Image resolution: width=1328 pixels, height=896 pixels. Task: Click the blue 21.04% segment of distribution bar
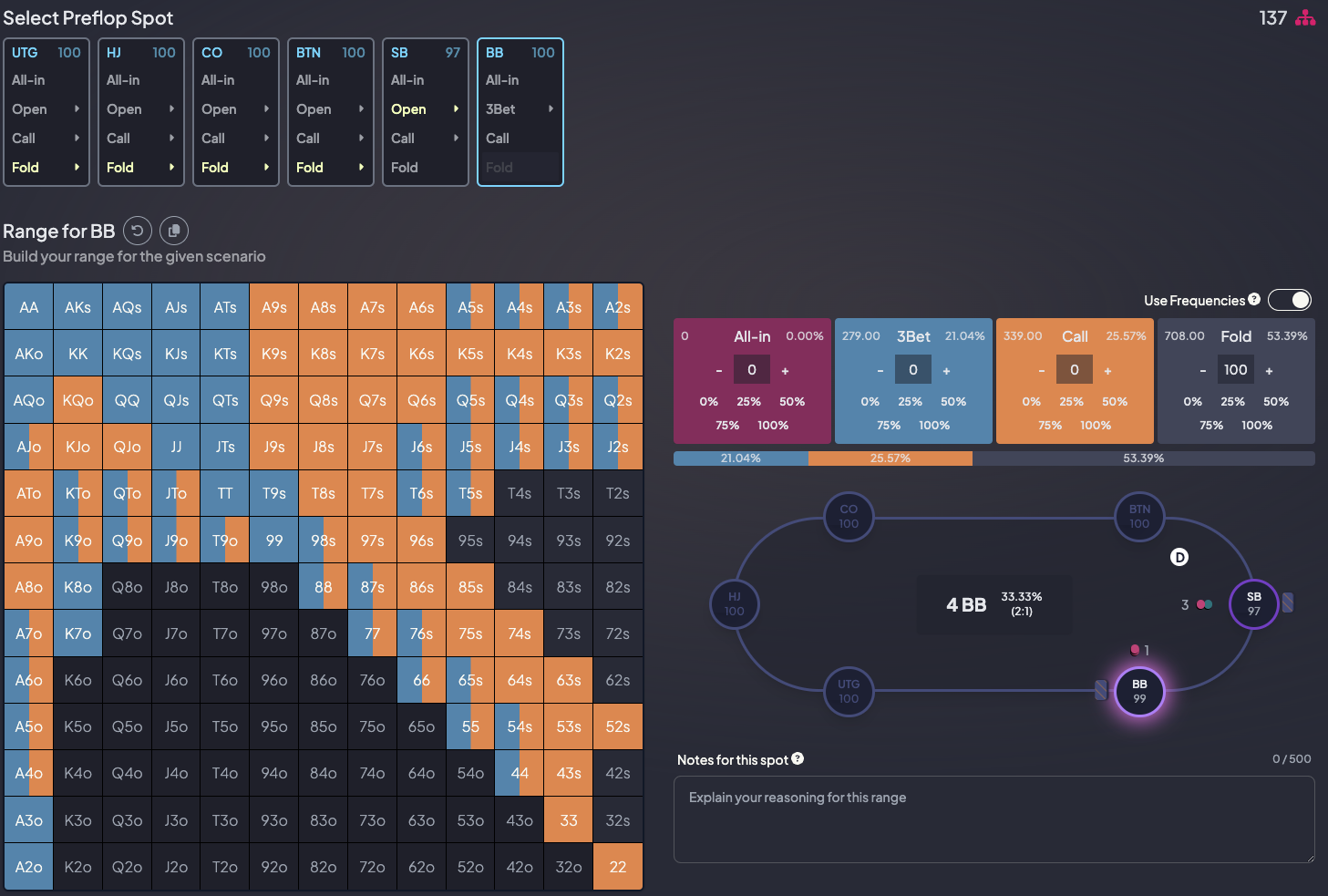[x=741, y=458]
